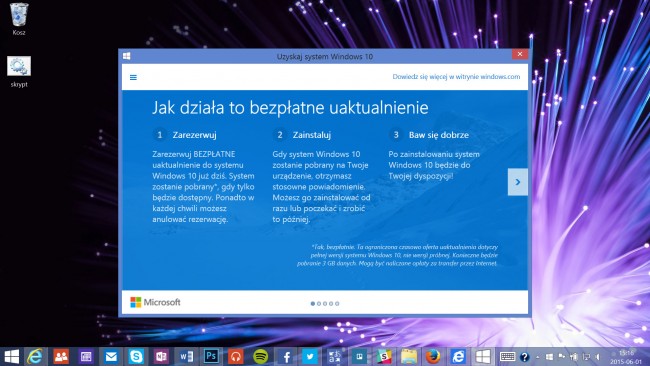
Task: Open the Kosz recycle bin on desktop
Action: [x=19, y=19]
